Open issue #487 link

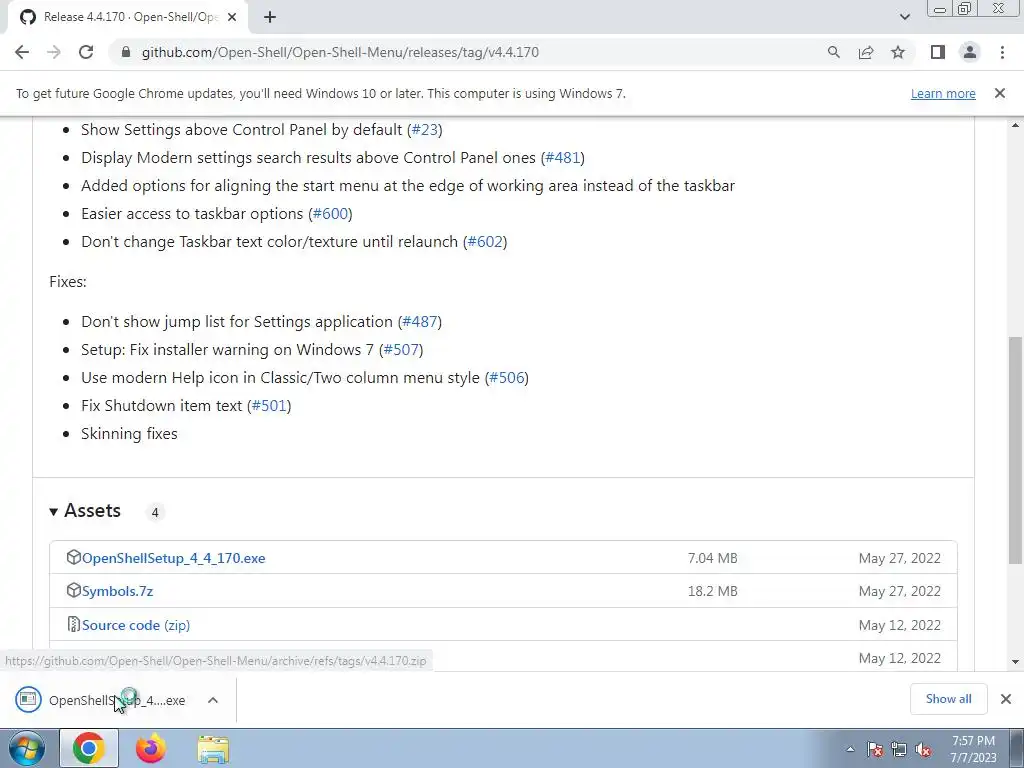[x=419, y=321]
